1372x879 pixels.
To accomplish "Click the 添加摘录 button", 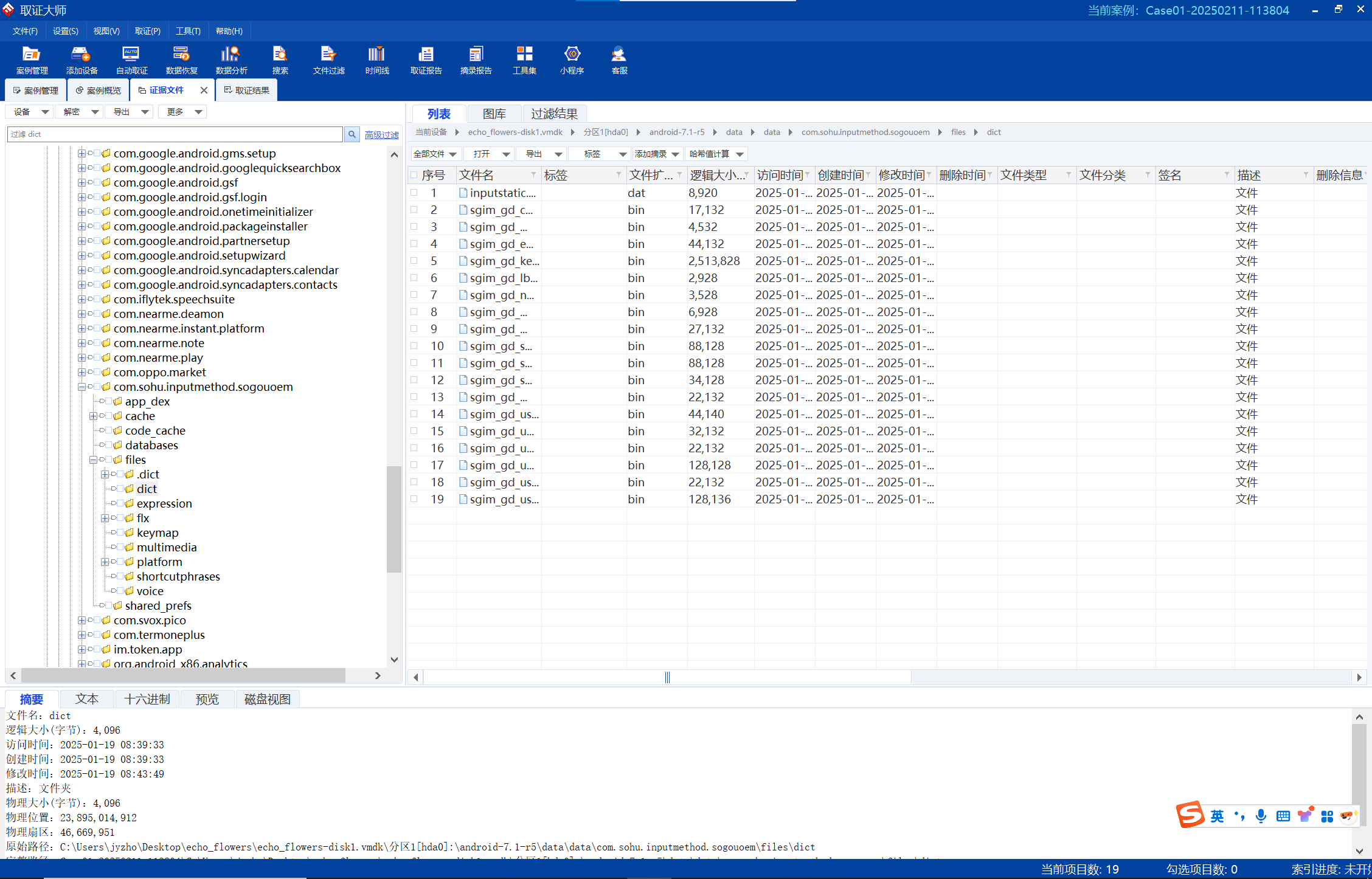I will 657,154.
